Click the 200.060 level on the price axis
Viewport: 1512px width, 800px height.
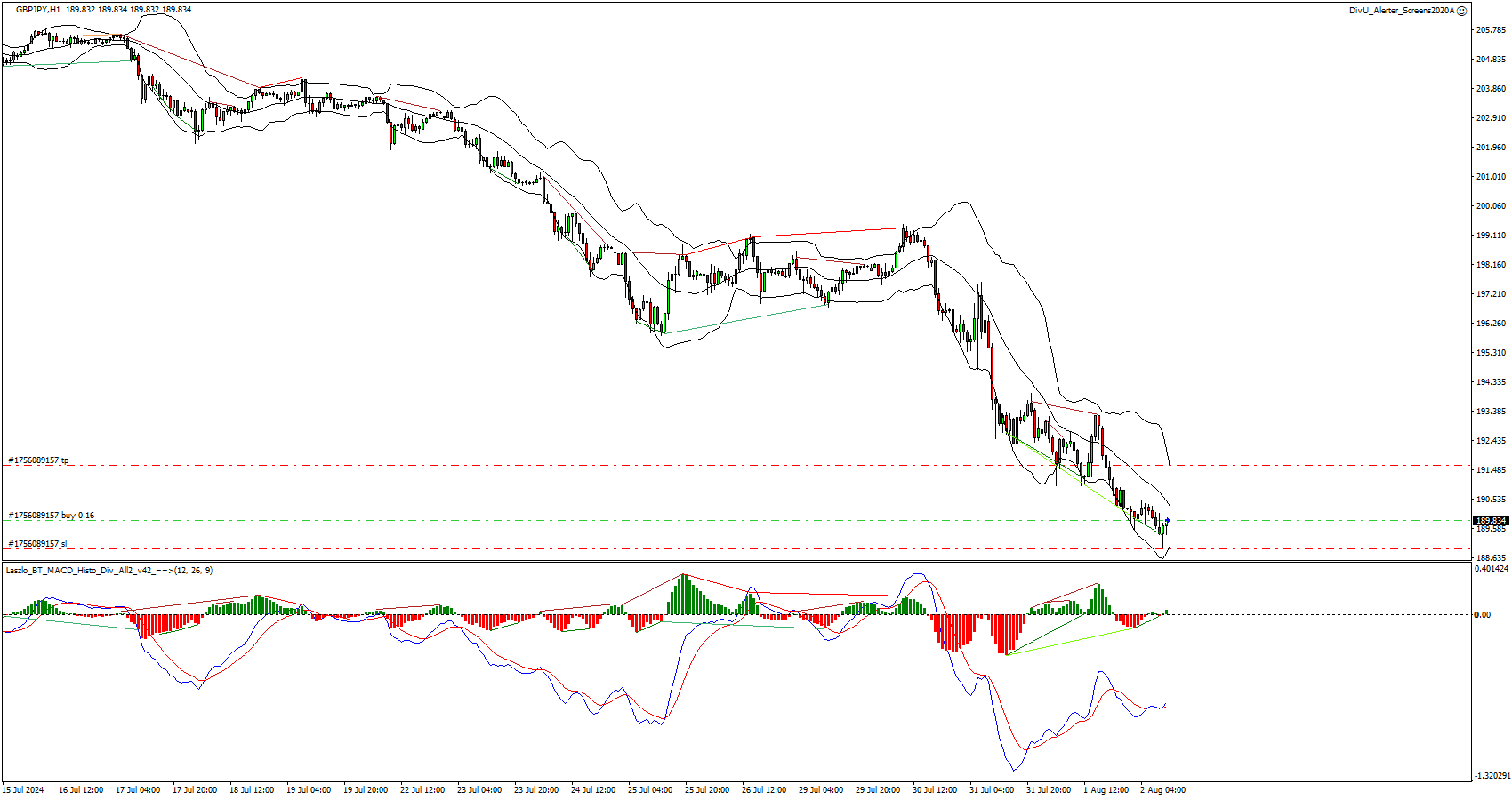[x=1492, y=206]
